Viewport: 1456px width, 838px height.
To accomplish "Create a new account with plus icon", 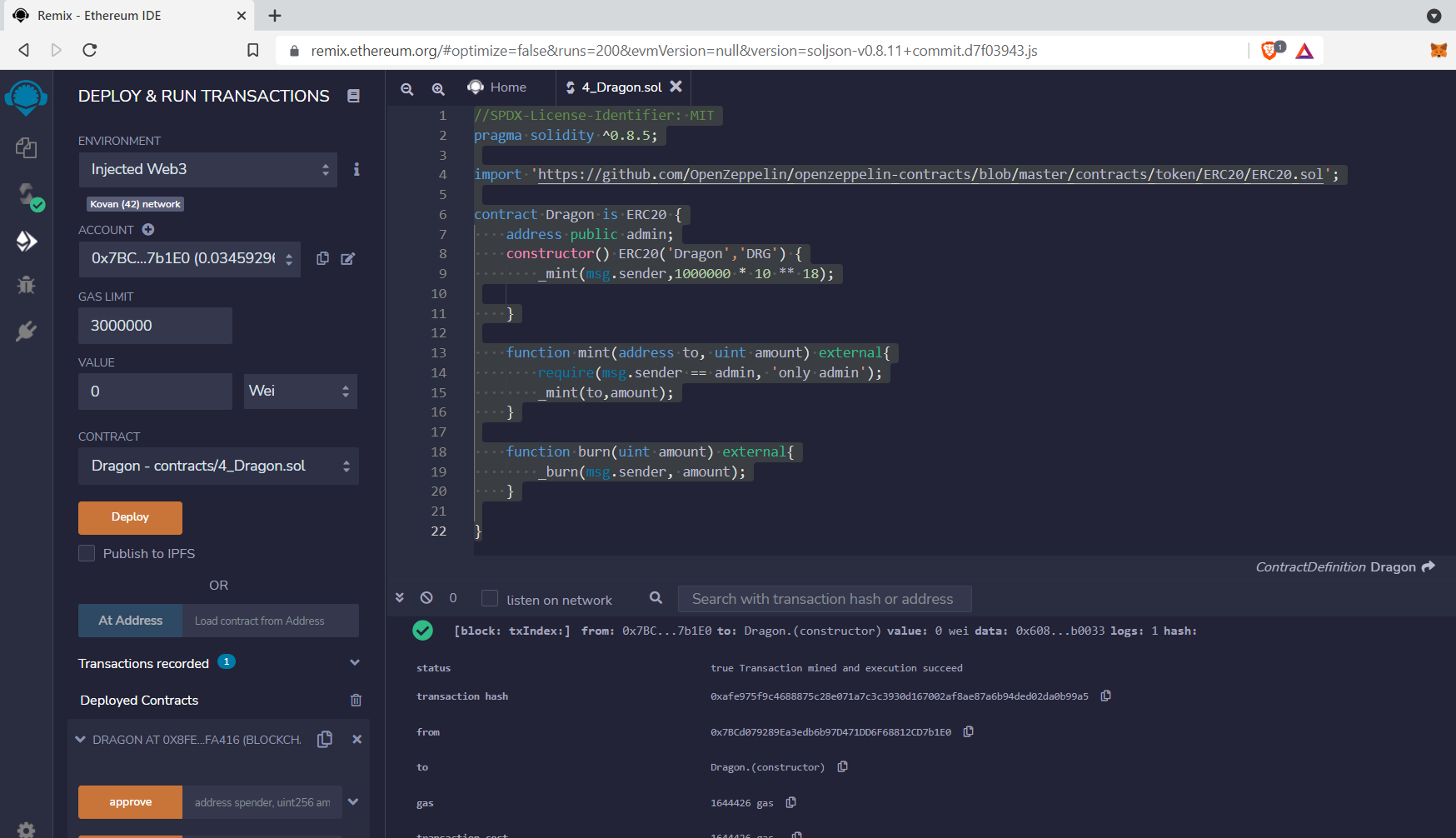I will [x=148, y=229].
